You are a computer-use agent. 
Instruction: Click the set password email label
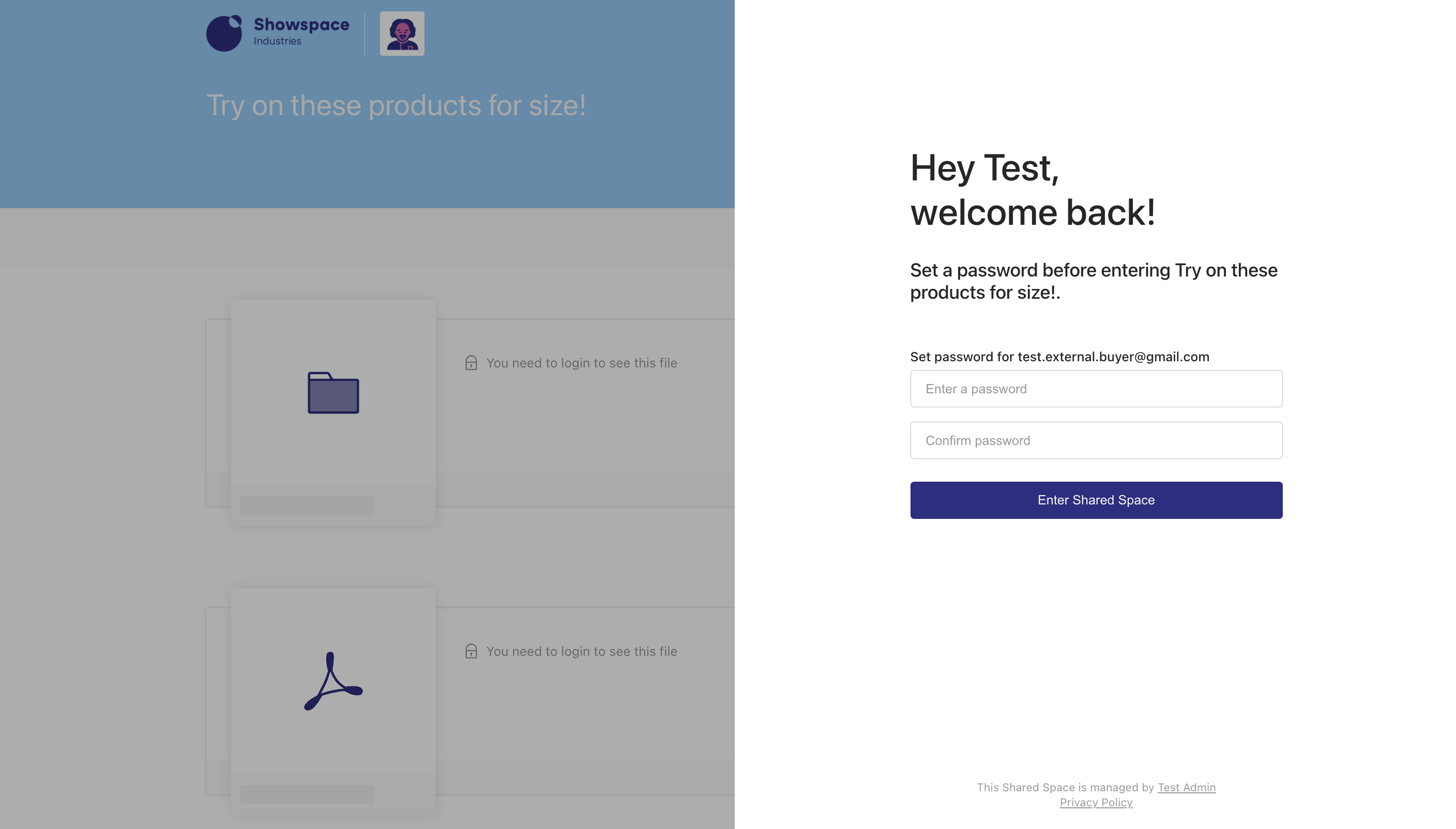pyautogui.click(x=1059, y=357)
